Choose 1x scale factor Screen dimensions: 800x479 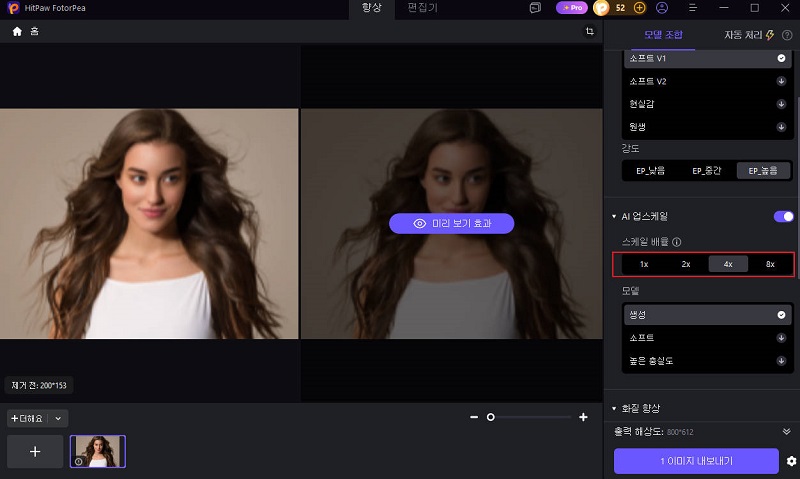coord(644,264)
